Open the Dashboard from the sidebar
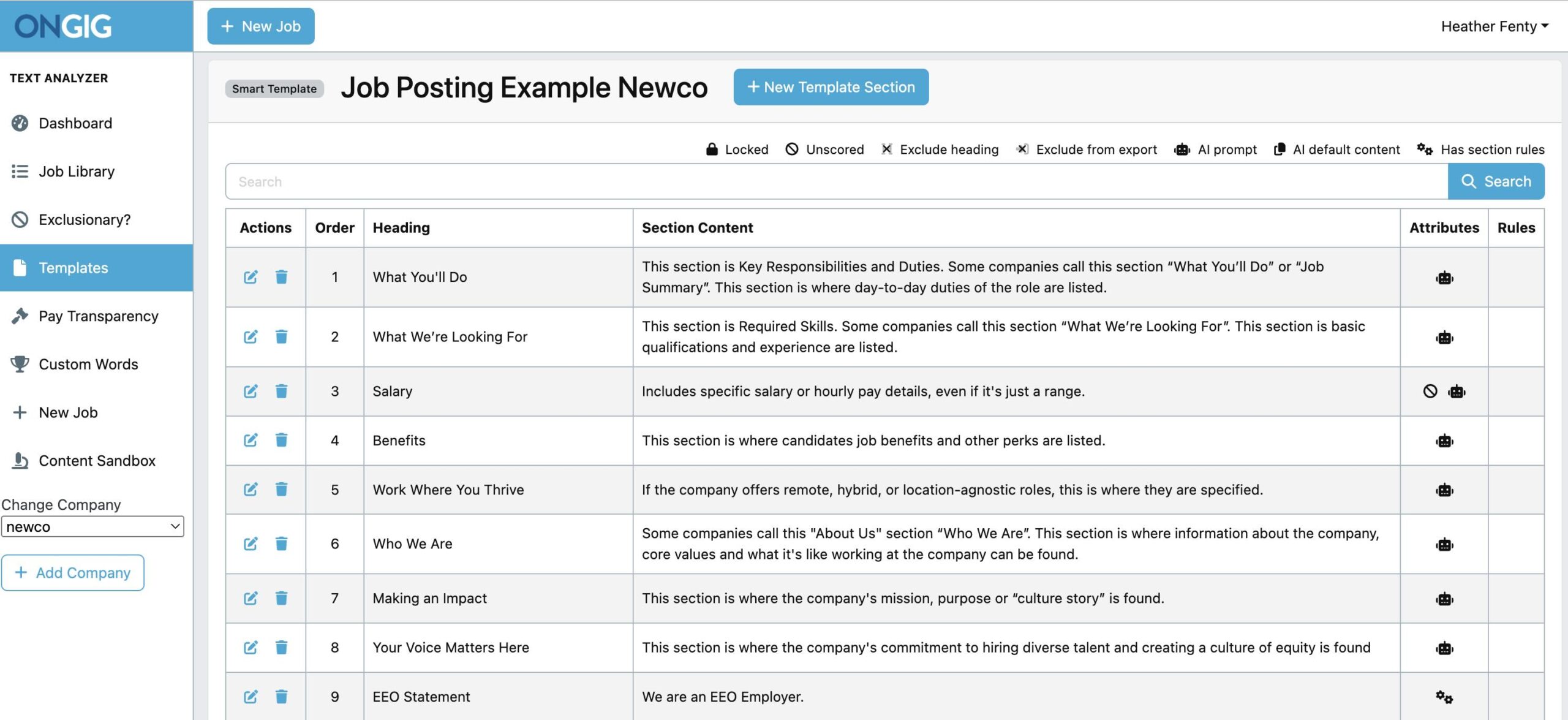 (75, 123)
